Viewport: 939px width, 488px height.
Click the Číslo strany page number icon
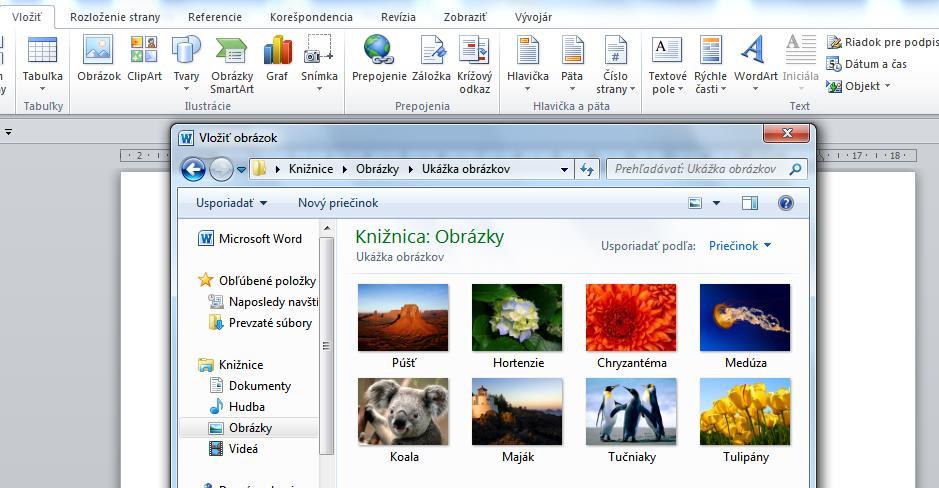(x=615, y=50)
